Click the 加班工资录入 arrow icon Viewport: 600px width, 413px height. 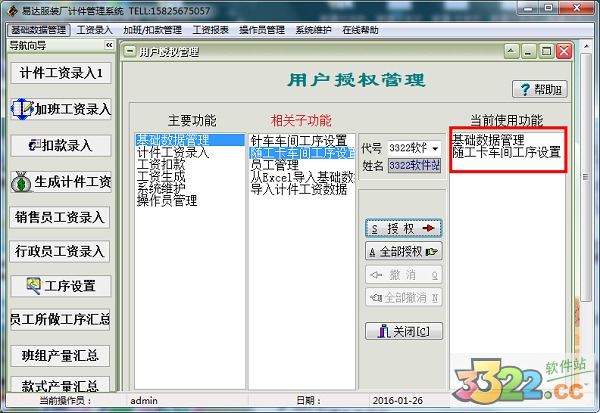(22, 109)
